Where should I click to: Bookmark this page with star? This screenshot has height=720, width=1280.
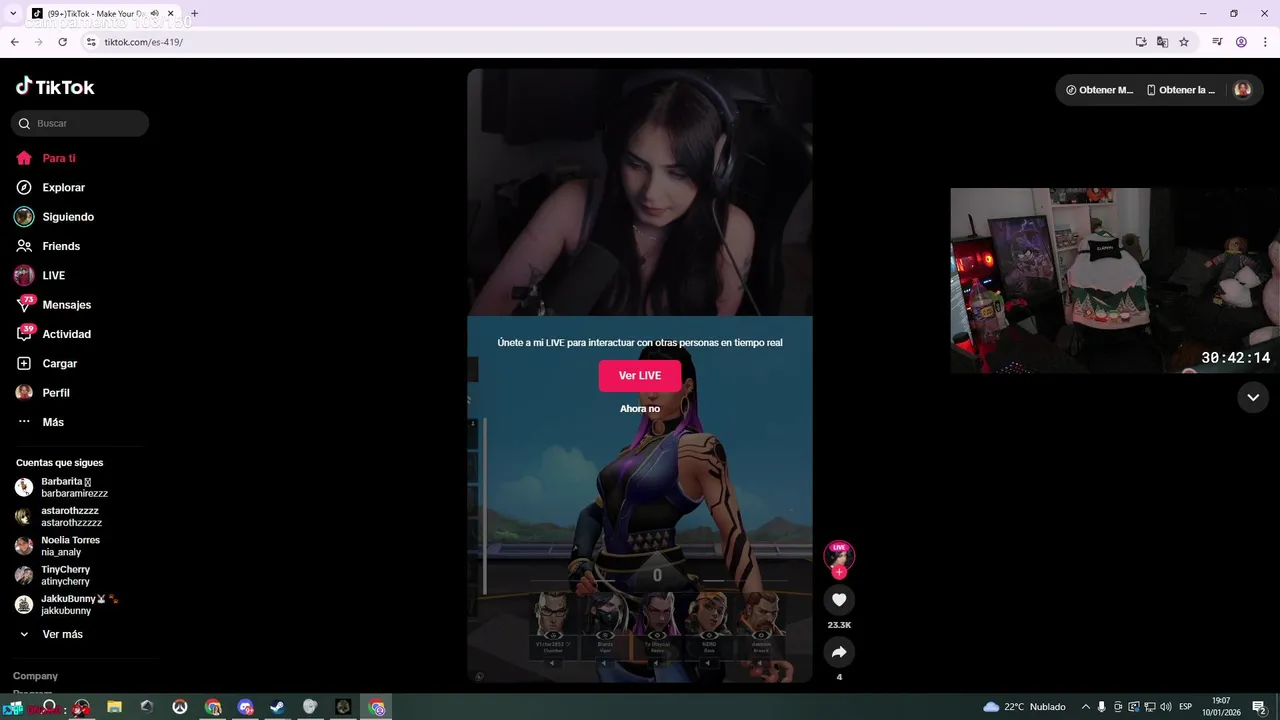click(x=1184, y=42)
